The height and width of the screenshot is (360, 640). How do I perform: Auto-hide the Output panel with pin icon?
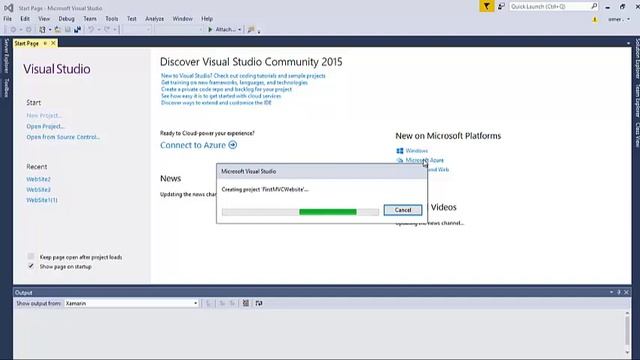pyautogui.click(x=619, y=292)
